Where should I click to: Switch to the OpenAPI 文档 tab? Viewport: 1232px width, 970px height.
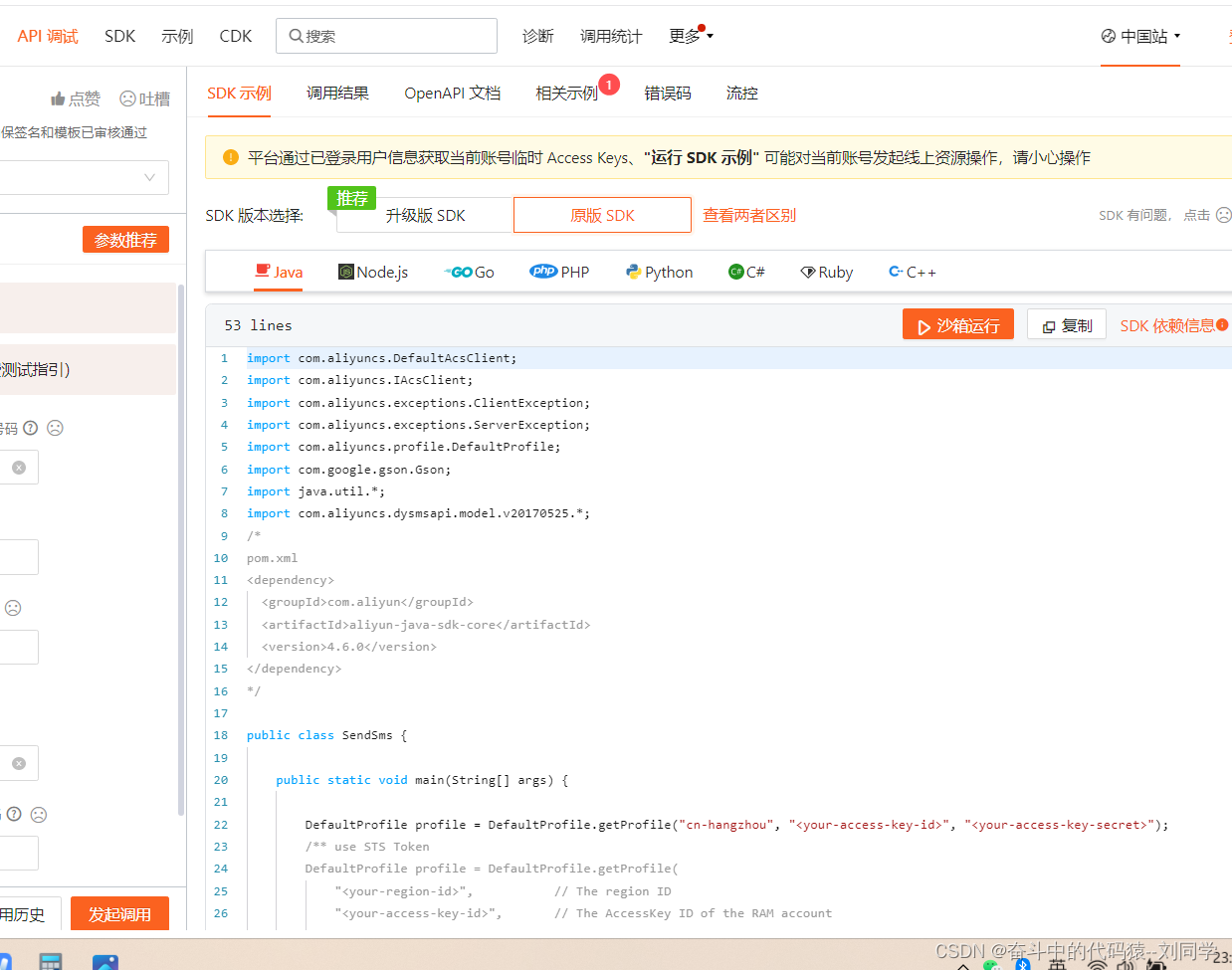[452, 93]
